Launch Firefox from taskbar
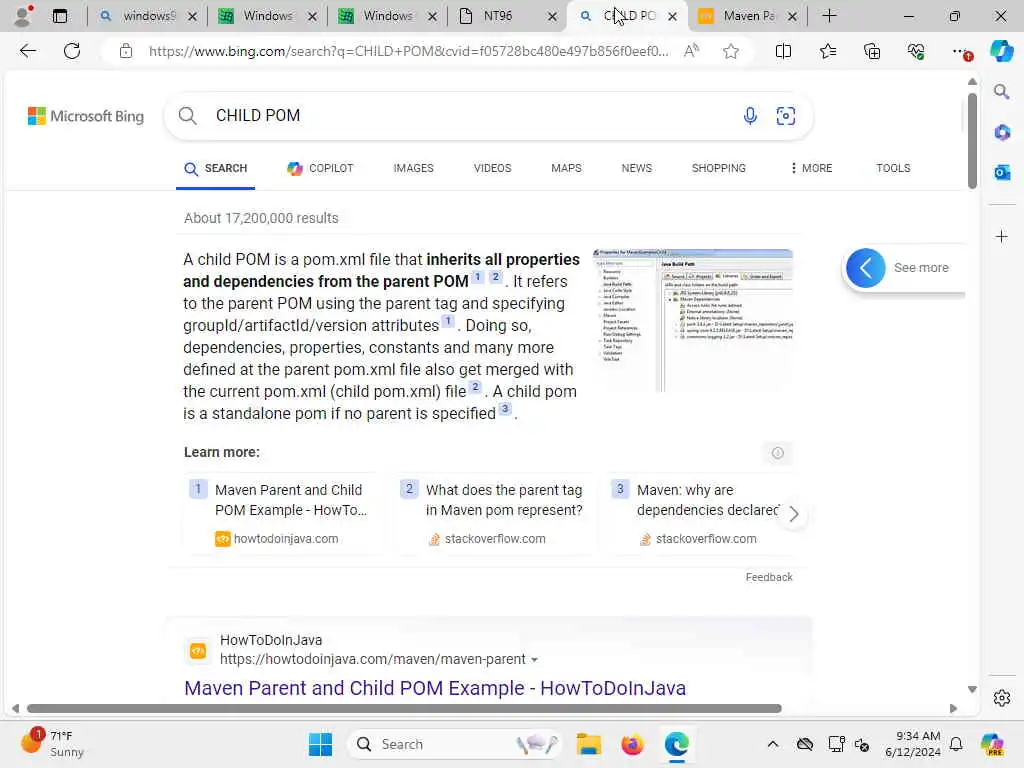The height and width of the screenshot is (768, 1024). point(632,744)
